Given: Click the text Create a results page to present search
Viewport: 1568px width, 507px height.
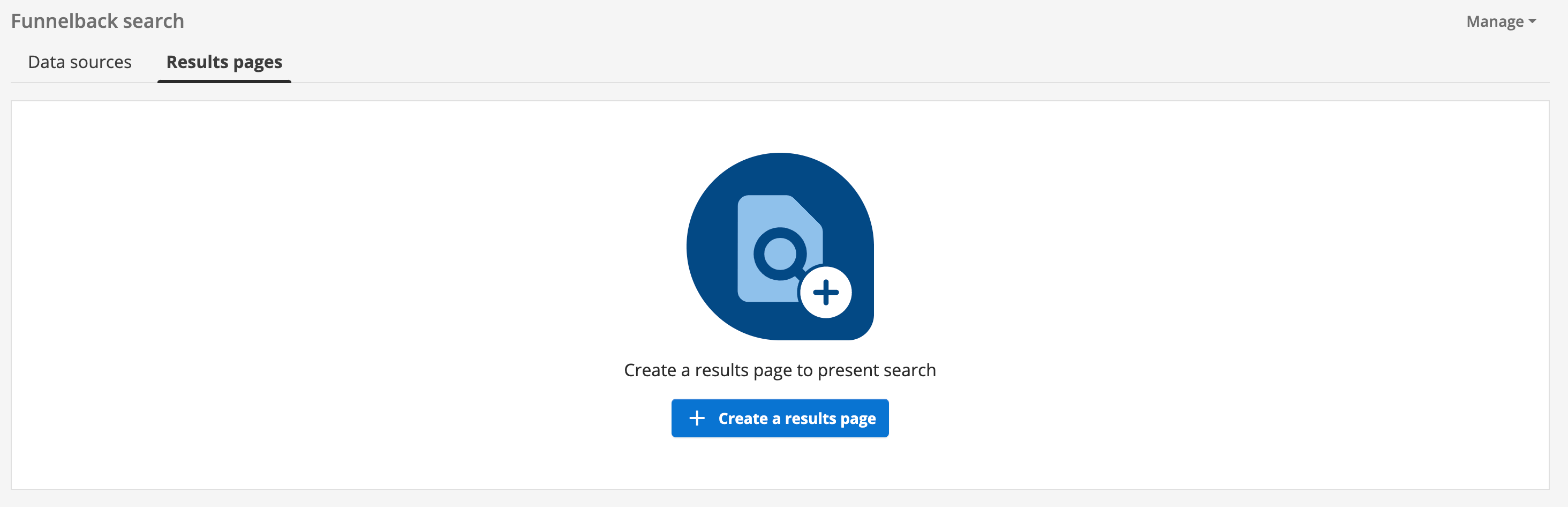Looking at the screenshot, I should [780, 369].
